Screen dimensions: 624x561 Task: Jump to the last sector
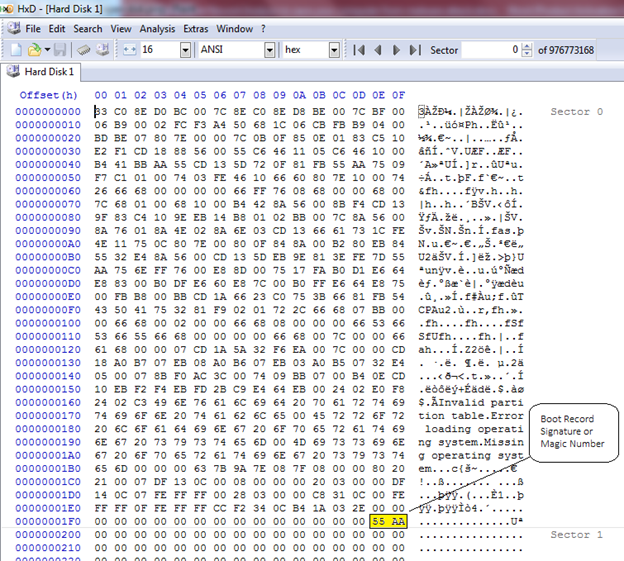tap(417, 49)
